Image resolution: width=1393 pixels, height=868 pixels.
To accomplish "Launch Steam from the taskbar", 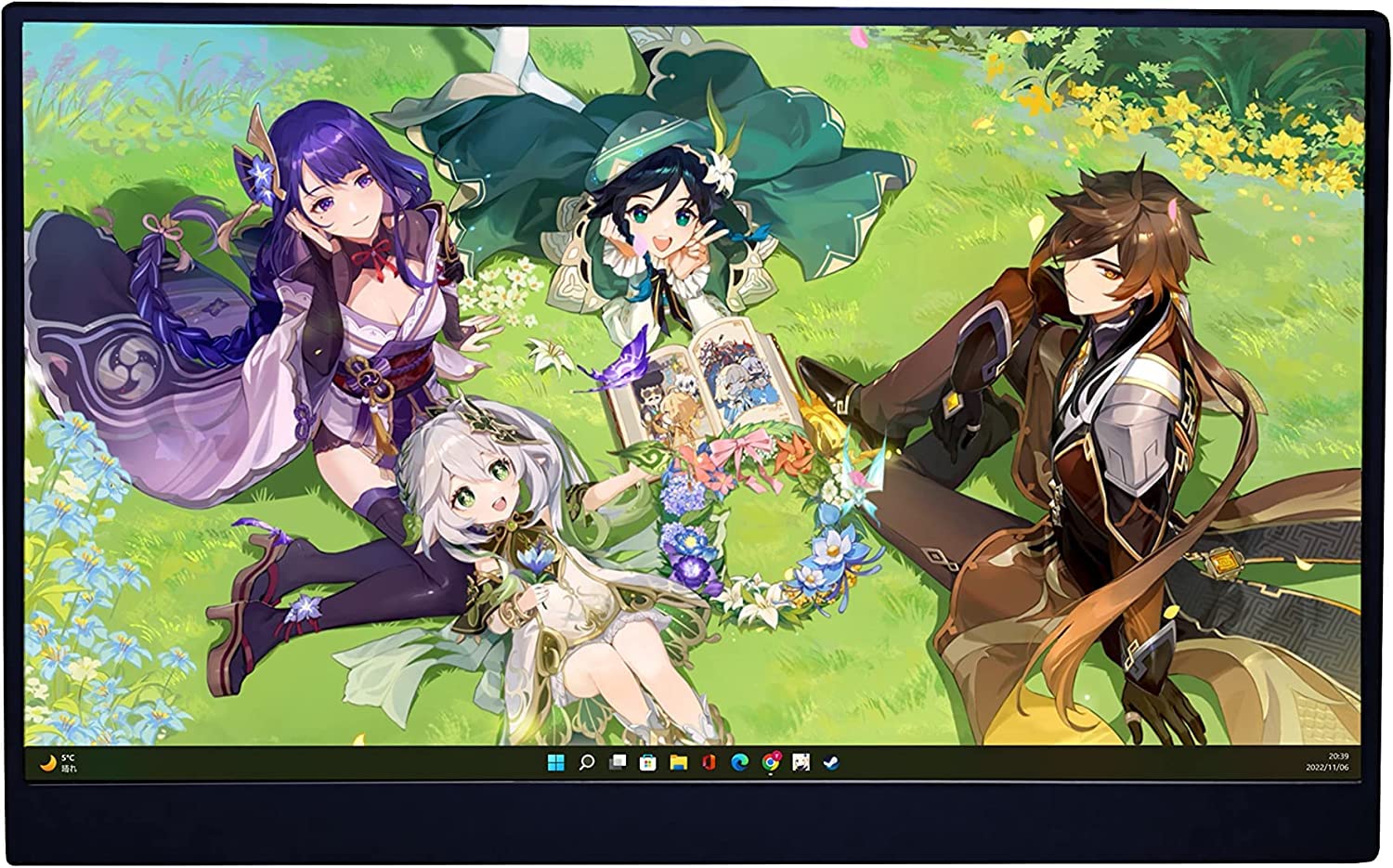I will click(831, 763).
